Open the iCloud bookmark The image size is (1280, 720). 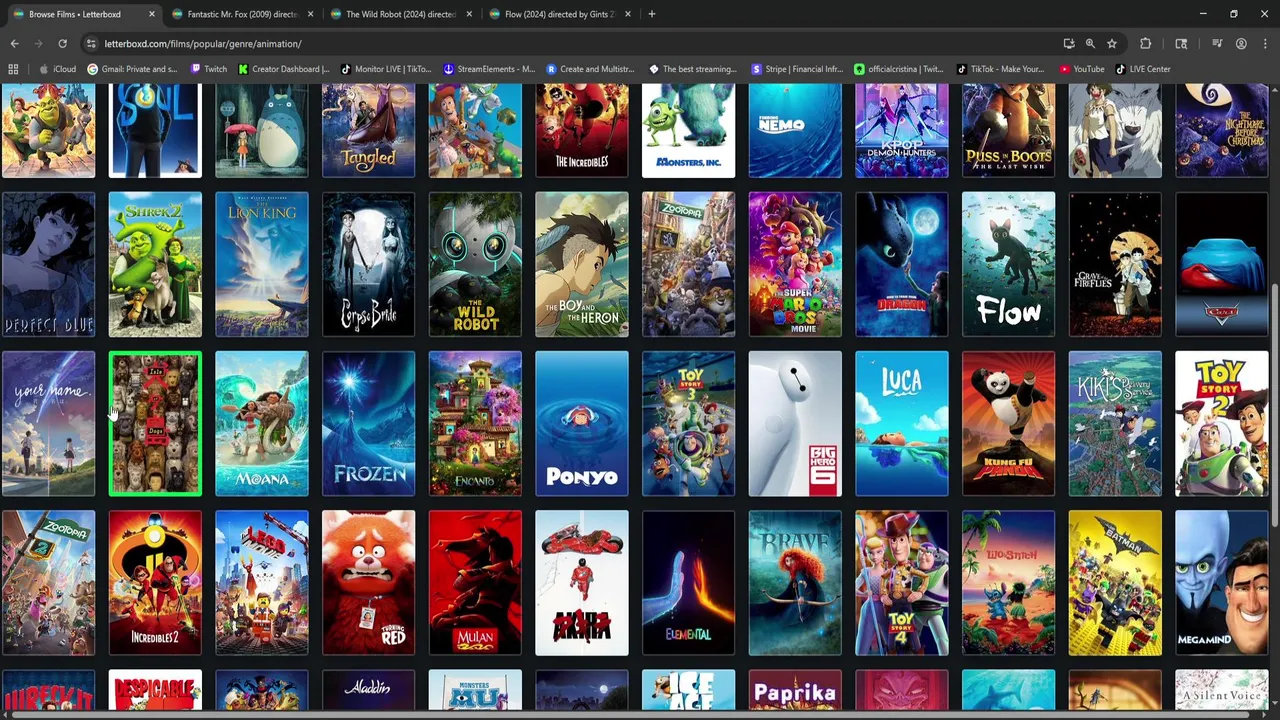[x=58, y=69]
